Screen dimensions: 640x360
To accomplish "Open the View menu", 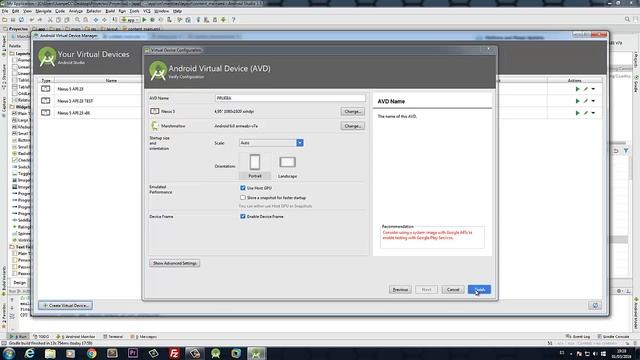I will click(27, 11).
